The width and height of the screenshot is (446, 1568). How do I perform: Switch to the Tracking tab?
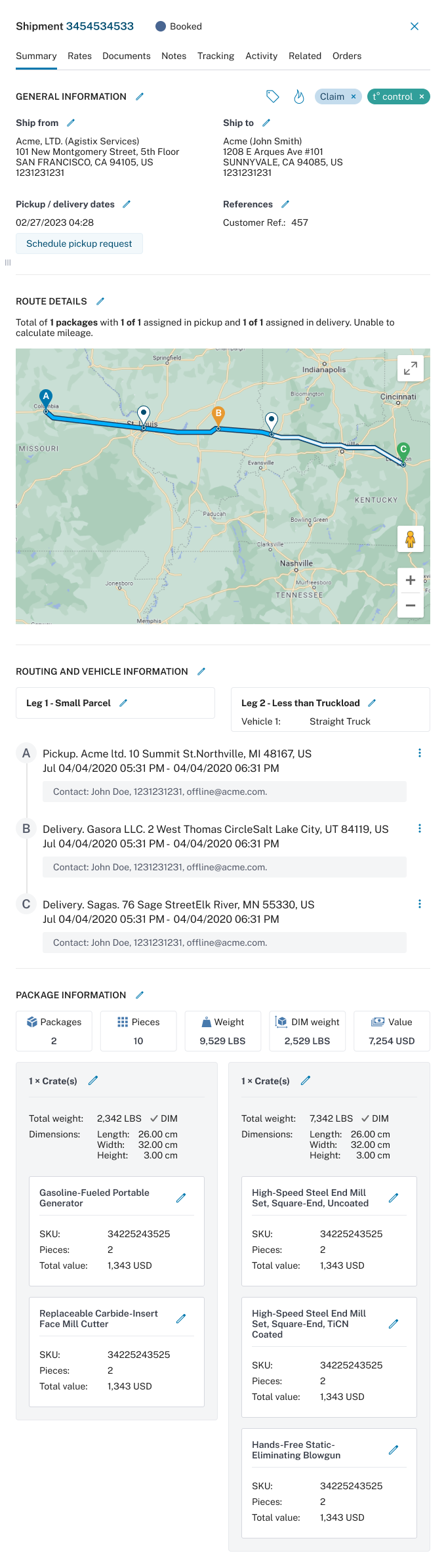[216, 56]
